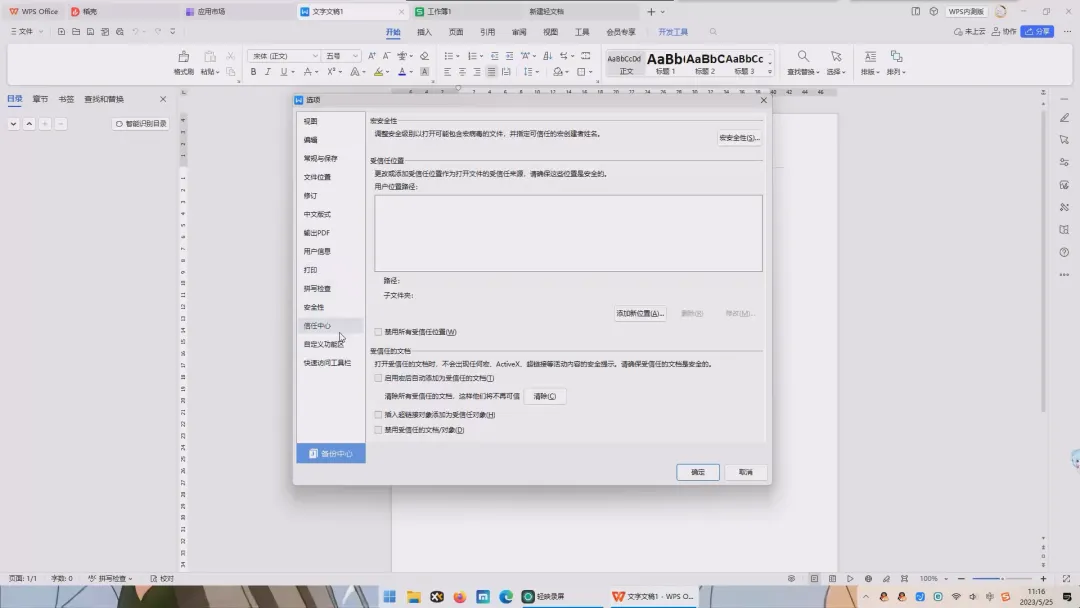Click the Save icon in quick toolbar
Image resolution: width=1080 pixels, height=608 pixels.
[x=90, y=32]
